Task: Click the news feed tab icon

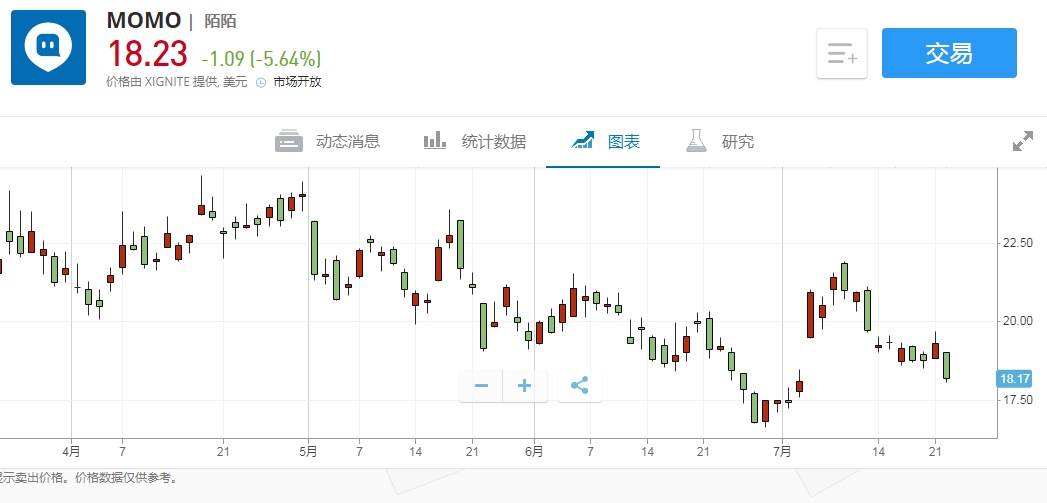Action: (x=289, y=141)
